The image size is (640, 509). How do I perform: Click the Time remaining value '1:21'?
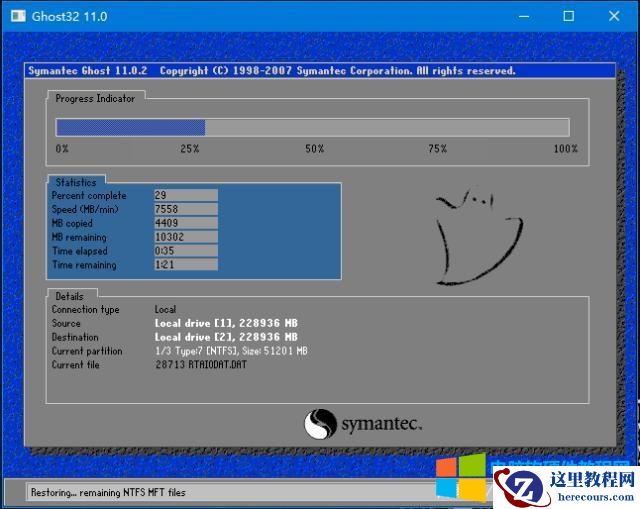pyautogui.click(x=186, y=265)
